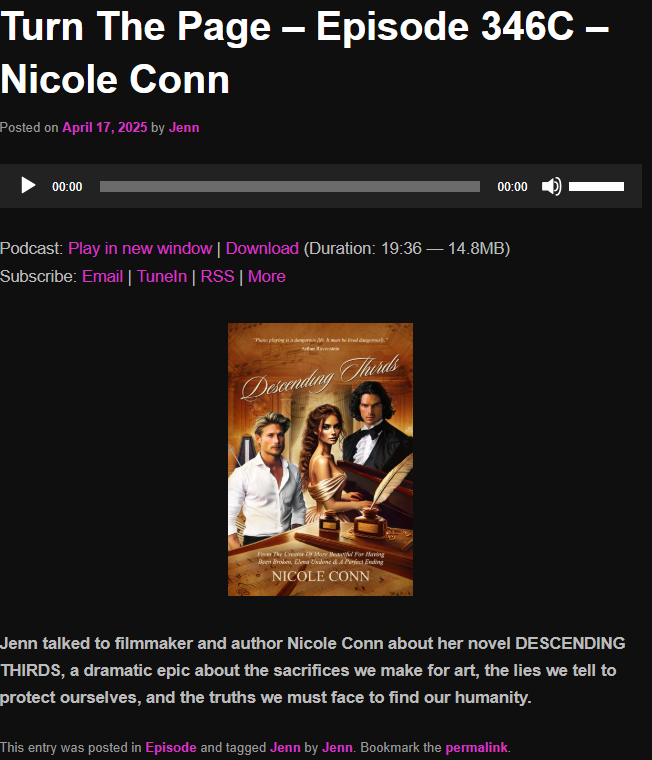
Task: Play the podcast episode audio
Action: [x=28, y=186]
